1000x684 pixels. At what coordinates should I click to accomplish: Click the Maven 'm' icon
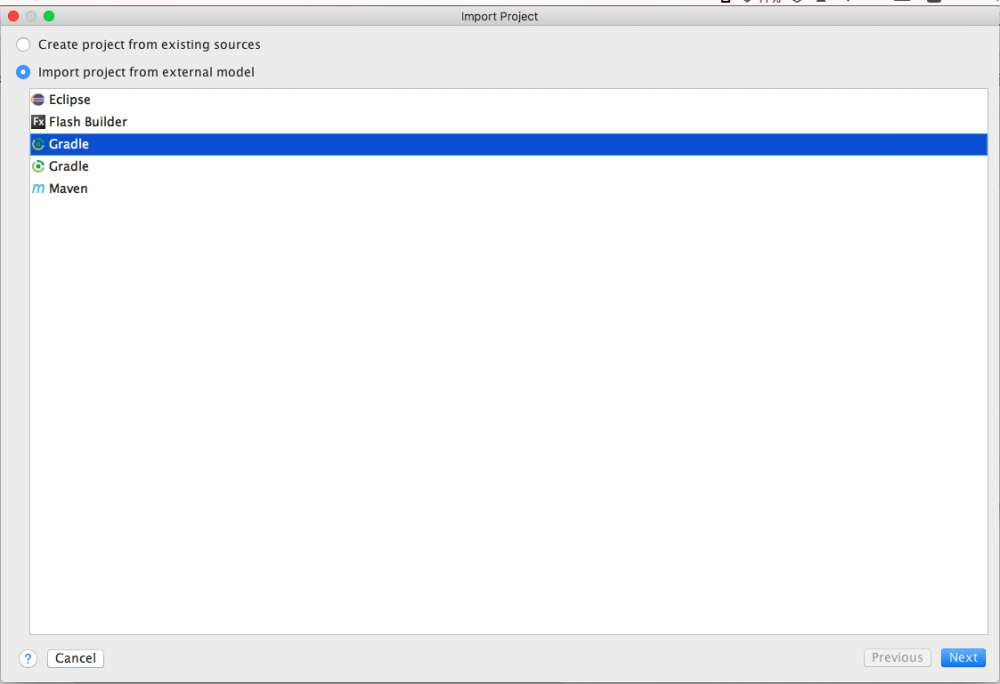pyautogui.click(x=38, y=189)
